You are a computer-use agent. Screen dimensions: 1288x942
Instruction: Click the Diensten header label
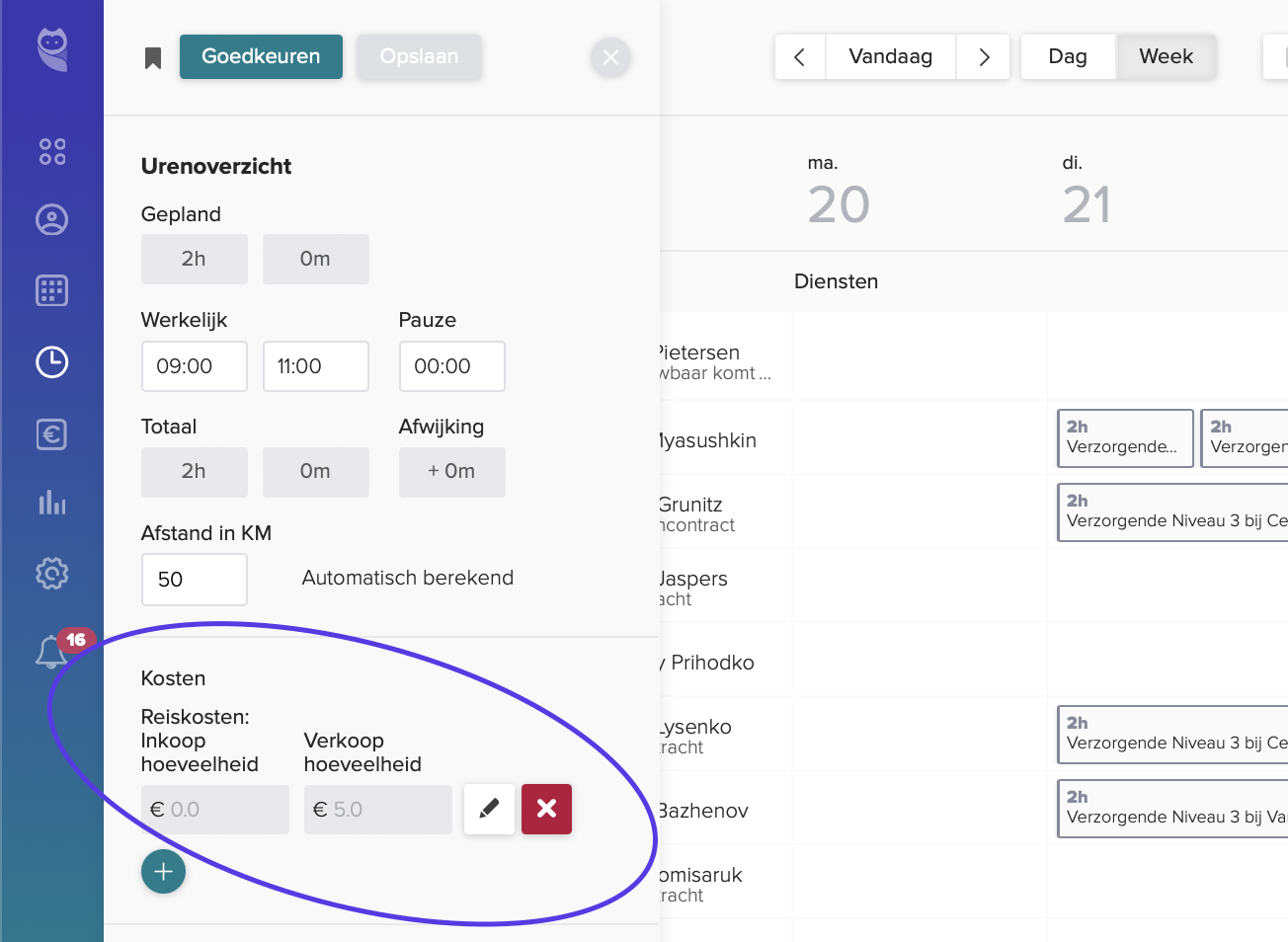point(837,281)
